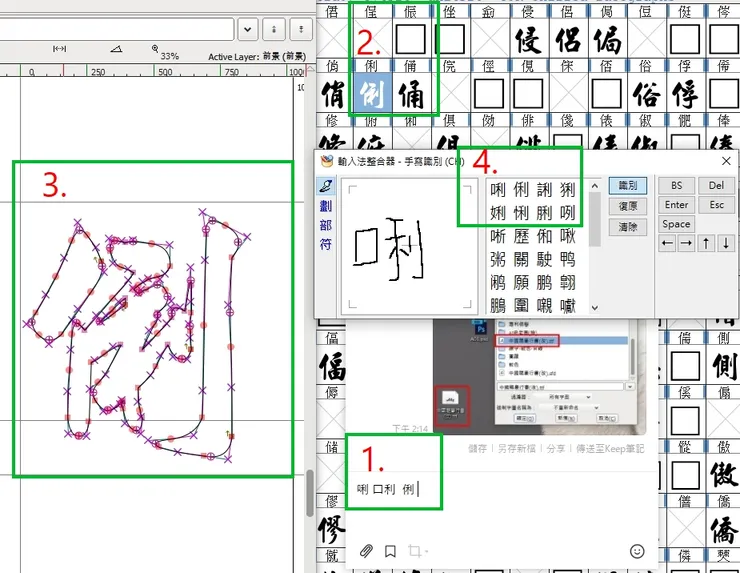Click the 另存新檔 save-as link

coord(517,448)
